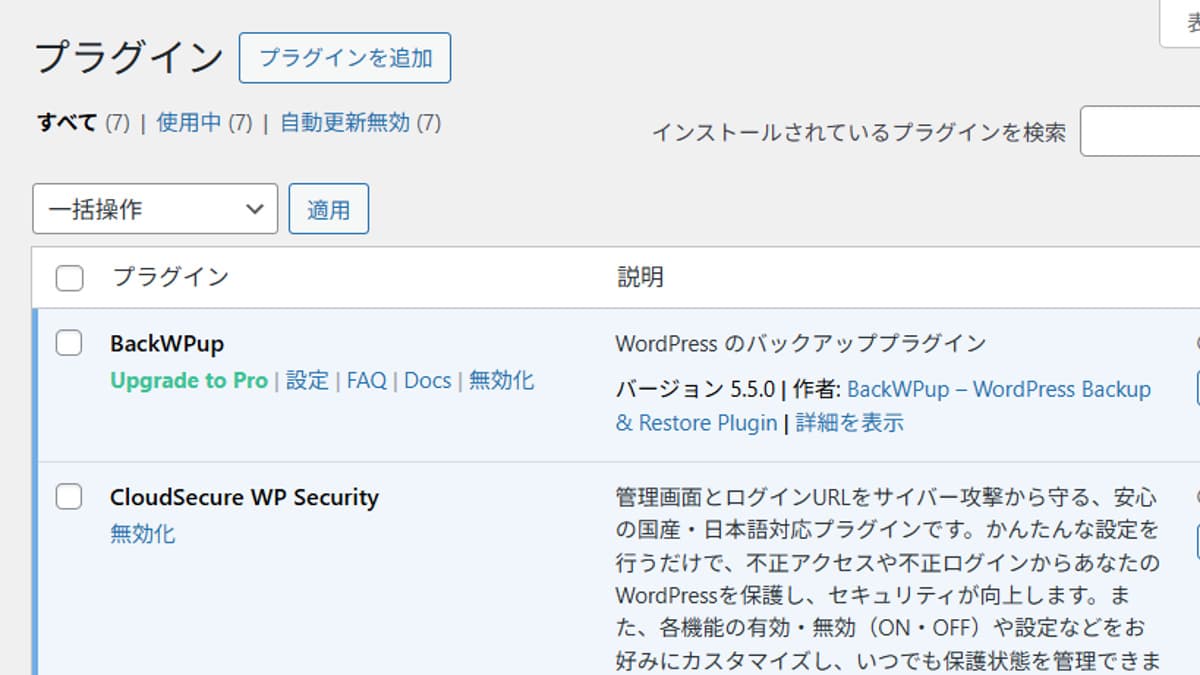The image size is (1200, 675).
Task: Click the chevron arrow on 一括操作 select
Action: pos(255,209)
